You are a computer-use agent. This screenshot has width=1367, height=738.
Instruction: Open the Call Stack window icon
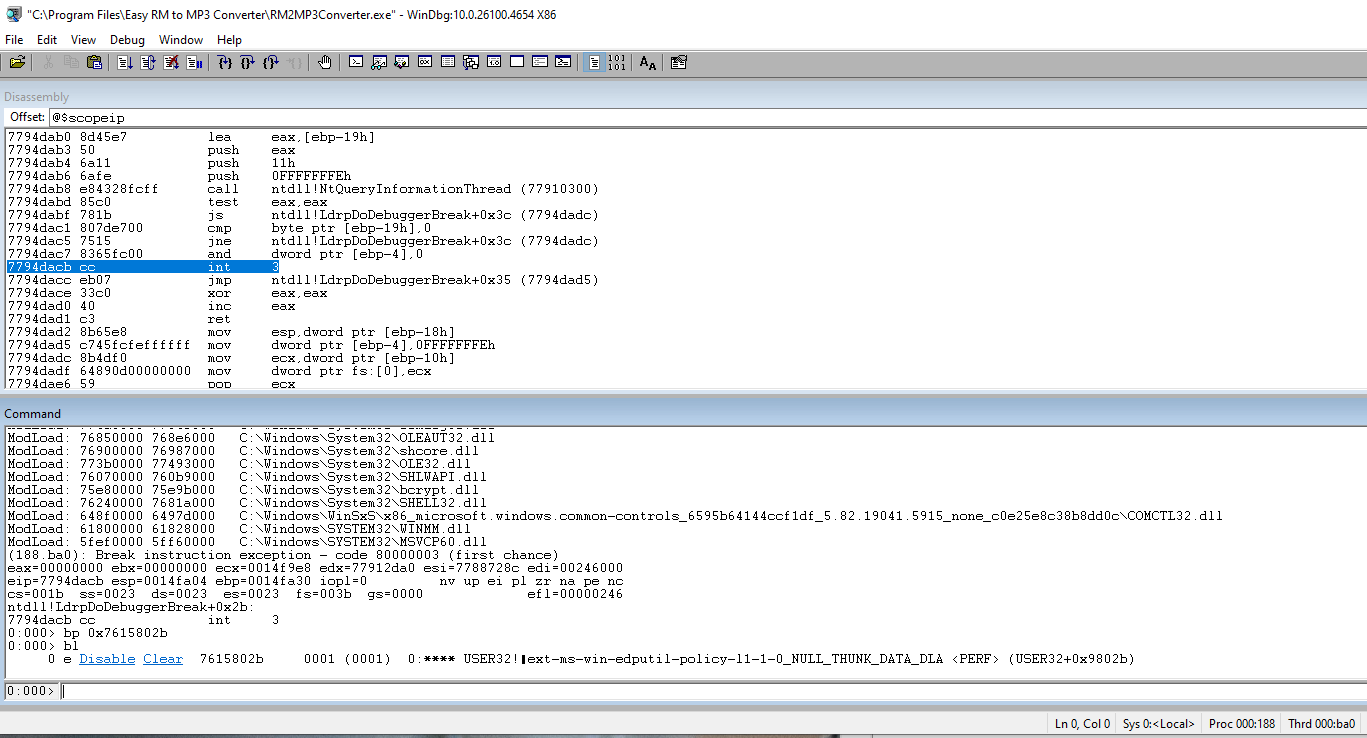pos(471,63)
